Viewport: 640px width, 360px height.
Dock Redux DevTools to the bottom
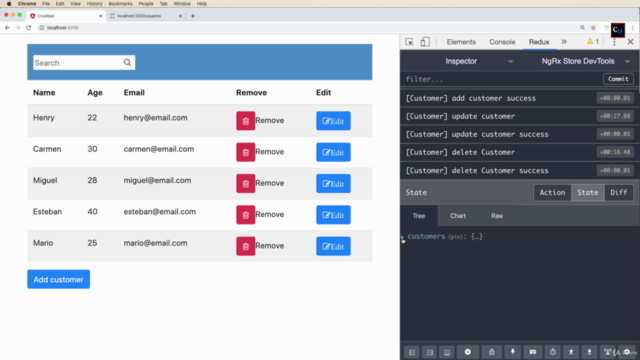point(447,352)
